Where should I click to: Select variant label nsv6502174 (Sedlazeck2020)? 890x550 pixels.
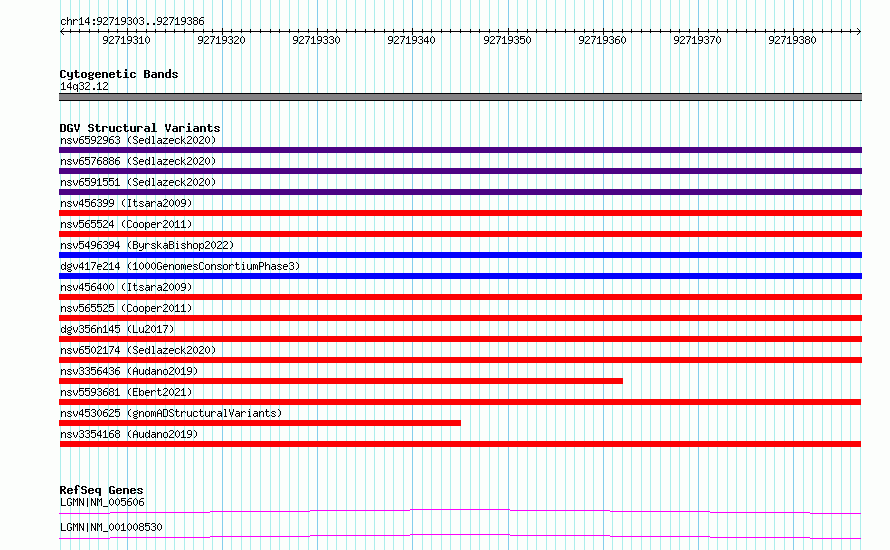point(138,350)
